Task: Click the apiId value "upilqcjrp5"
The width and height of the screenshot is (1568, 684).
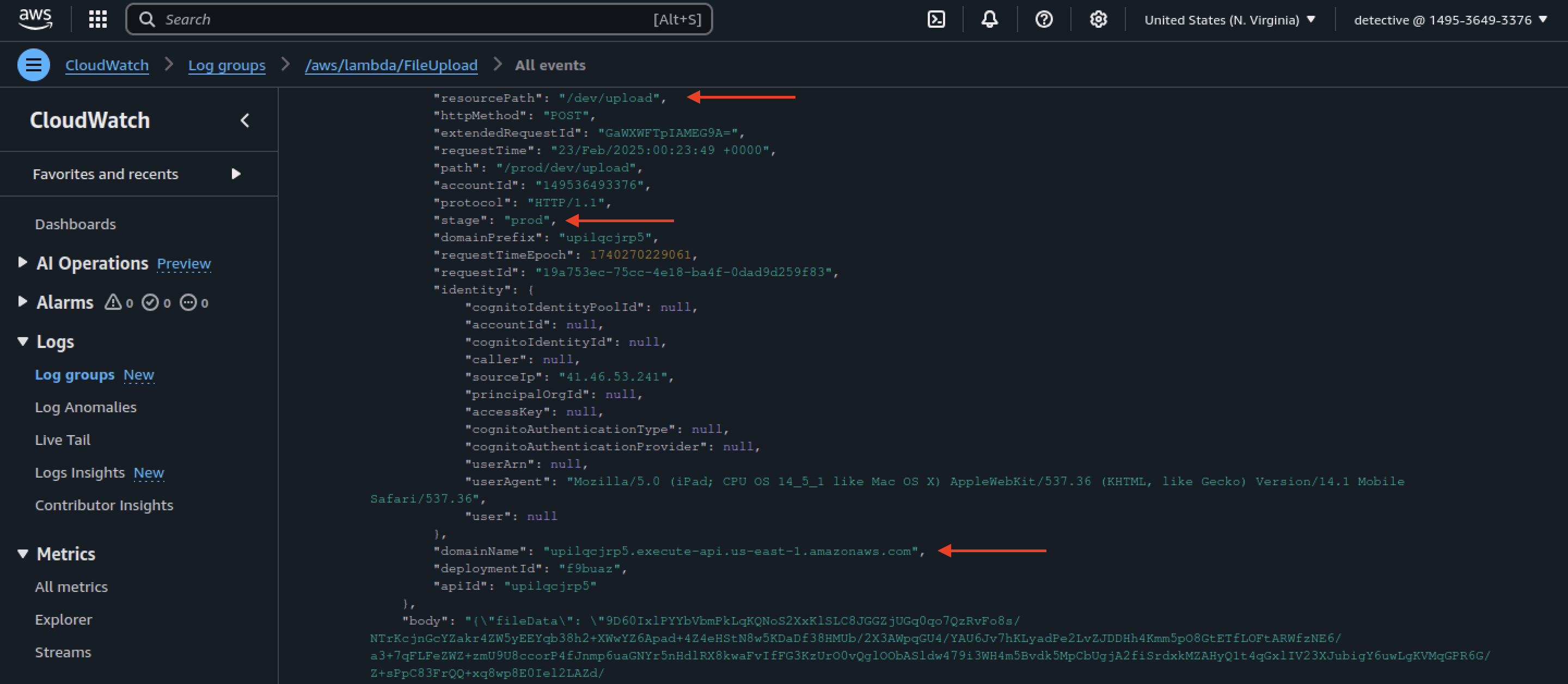Action: [550, 585]
